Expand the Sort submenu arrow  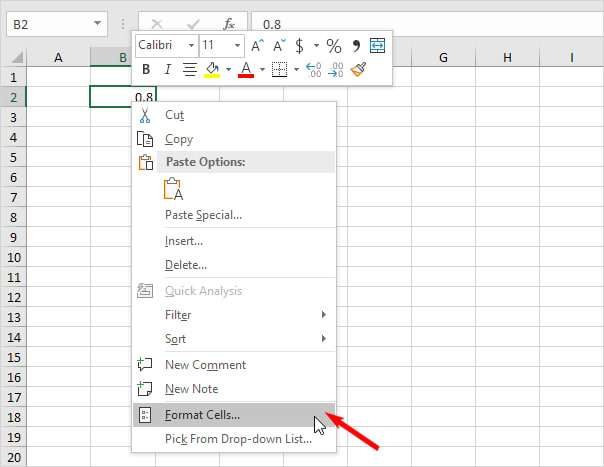pyautogui.click(x=324, y=338)
